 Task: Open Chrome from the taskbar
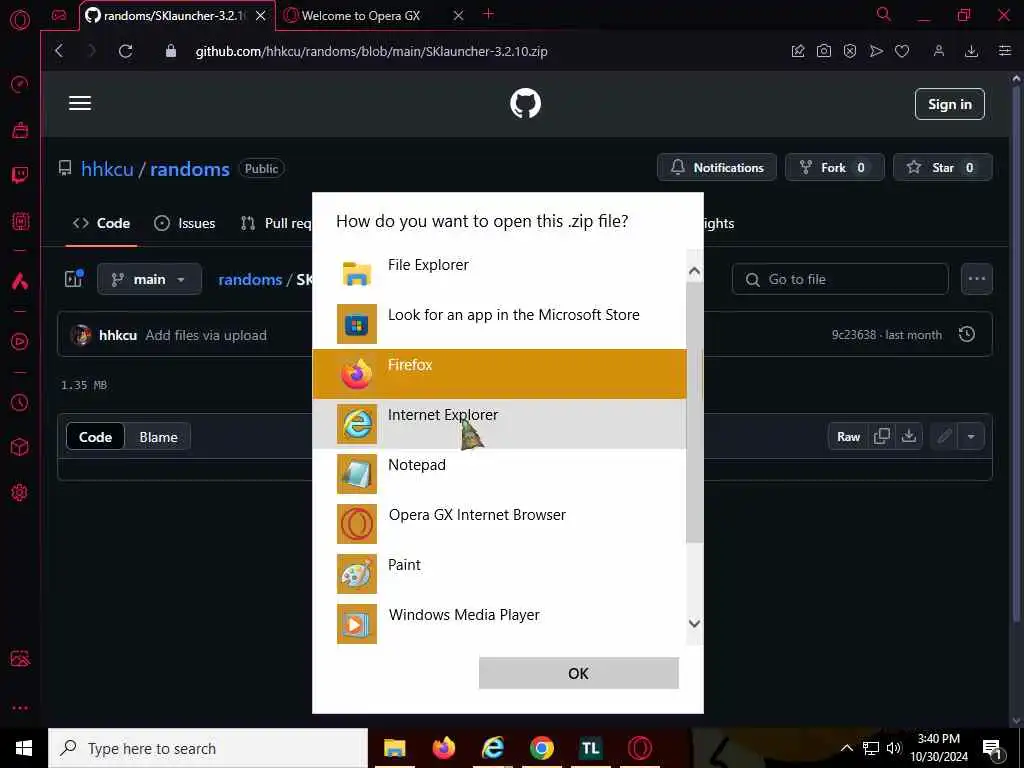[541, 748]
